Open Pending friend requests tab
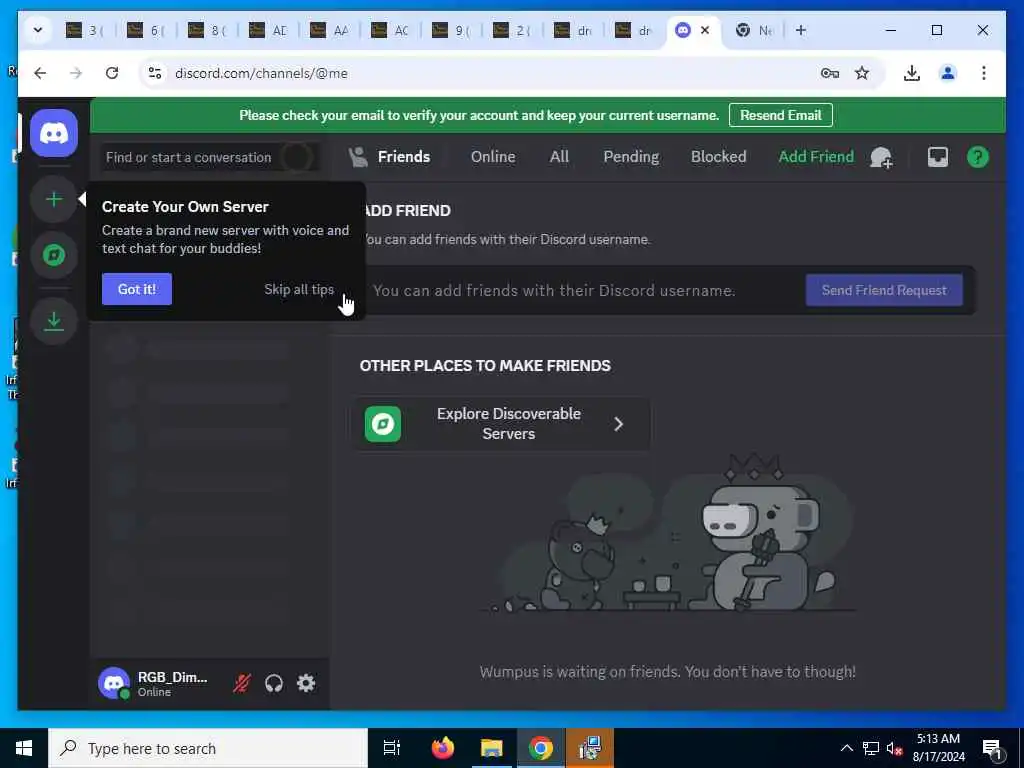The width and height of the screenshot is (1024, 768). pyautogui.click(x=631, y=157)
